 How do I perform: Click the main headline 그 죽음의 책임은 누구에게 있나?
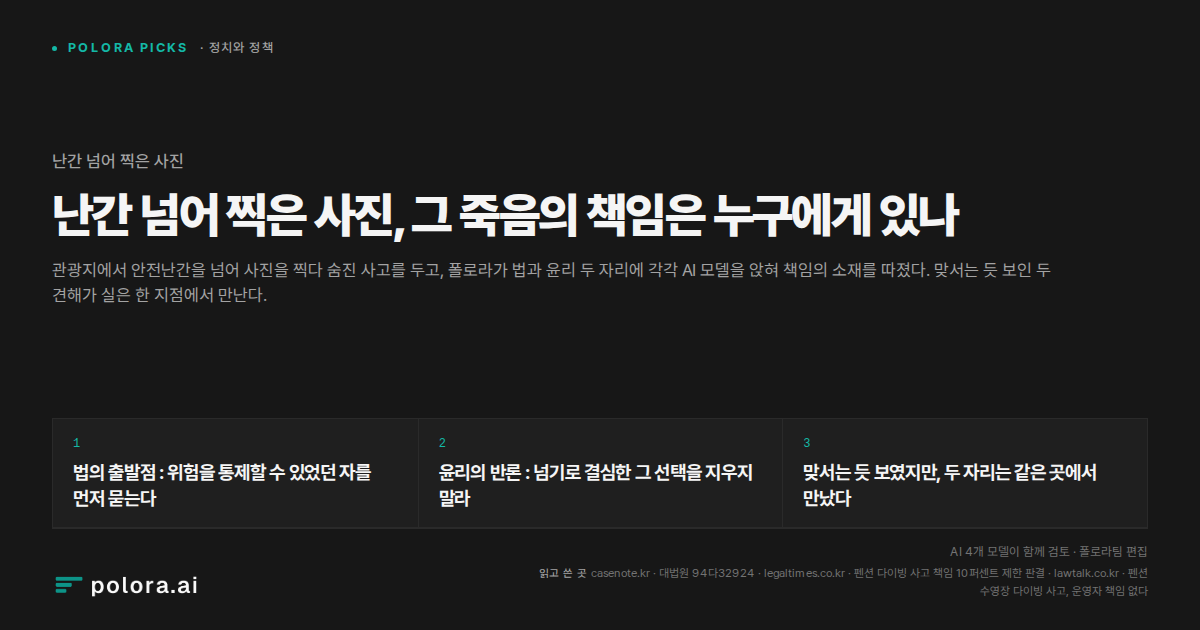coord(685,215)
